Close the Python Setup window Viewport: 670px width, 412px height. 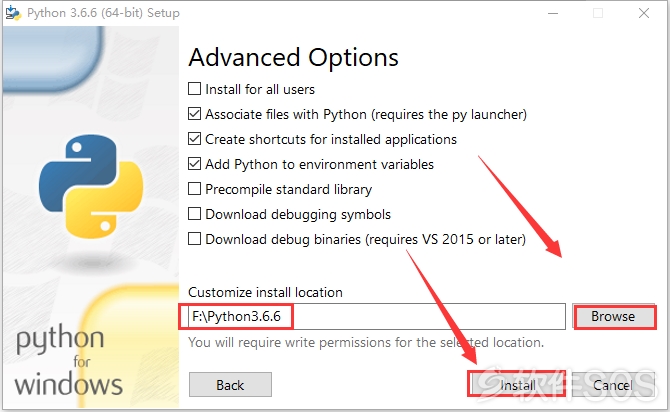coord(644,13)
